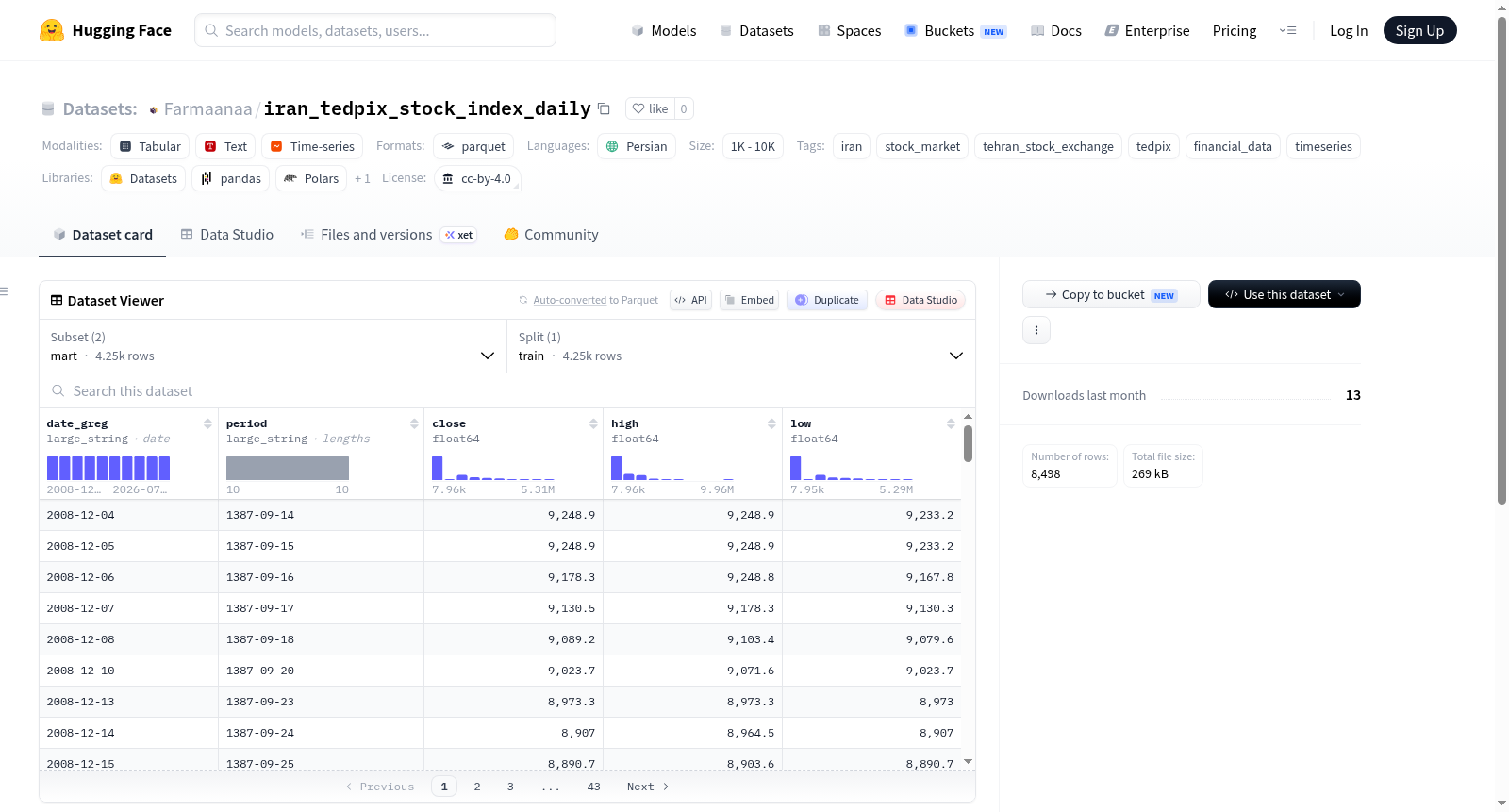Click the date_greg histogram range bars
1509x812 pixels.
108,468
